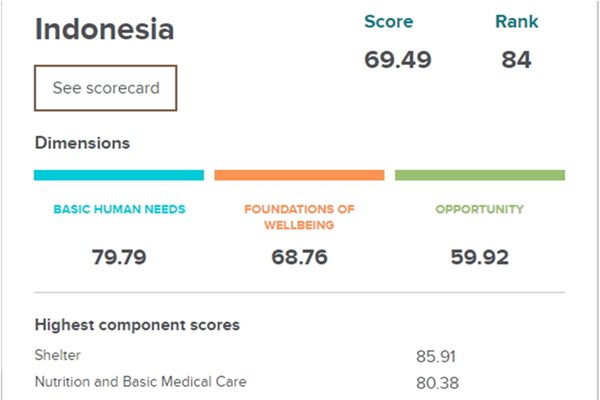Click the Dimensions section heading
This screenshot has height=400, width=600.
(x=82, y=143)
